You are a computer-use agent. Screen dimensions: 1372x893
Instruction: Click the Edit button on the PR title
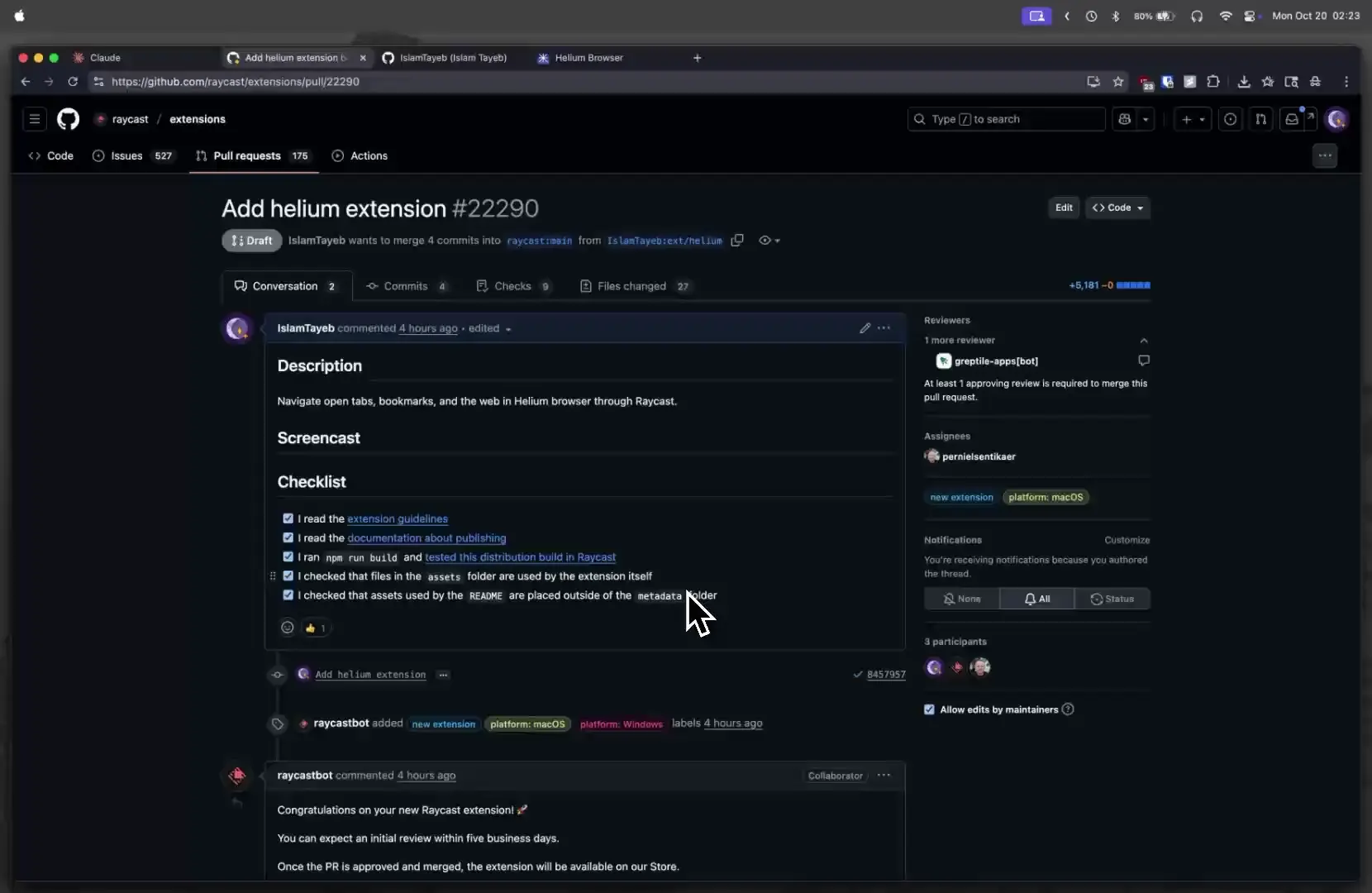[x=1065, y=208]
